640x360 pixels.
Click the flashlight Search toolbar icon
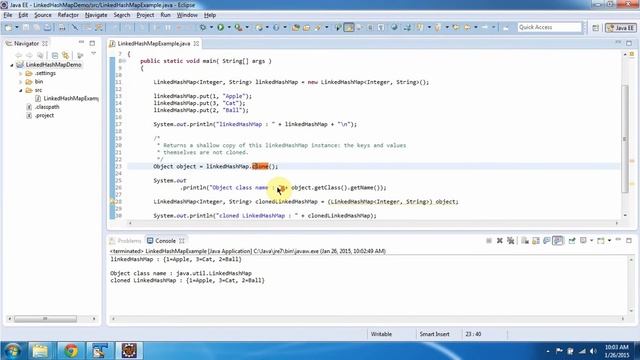318,27
